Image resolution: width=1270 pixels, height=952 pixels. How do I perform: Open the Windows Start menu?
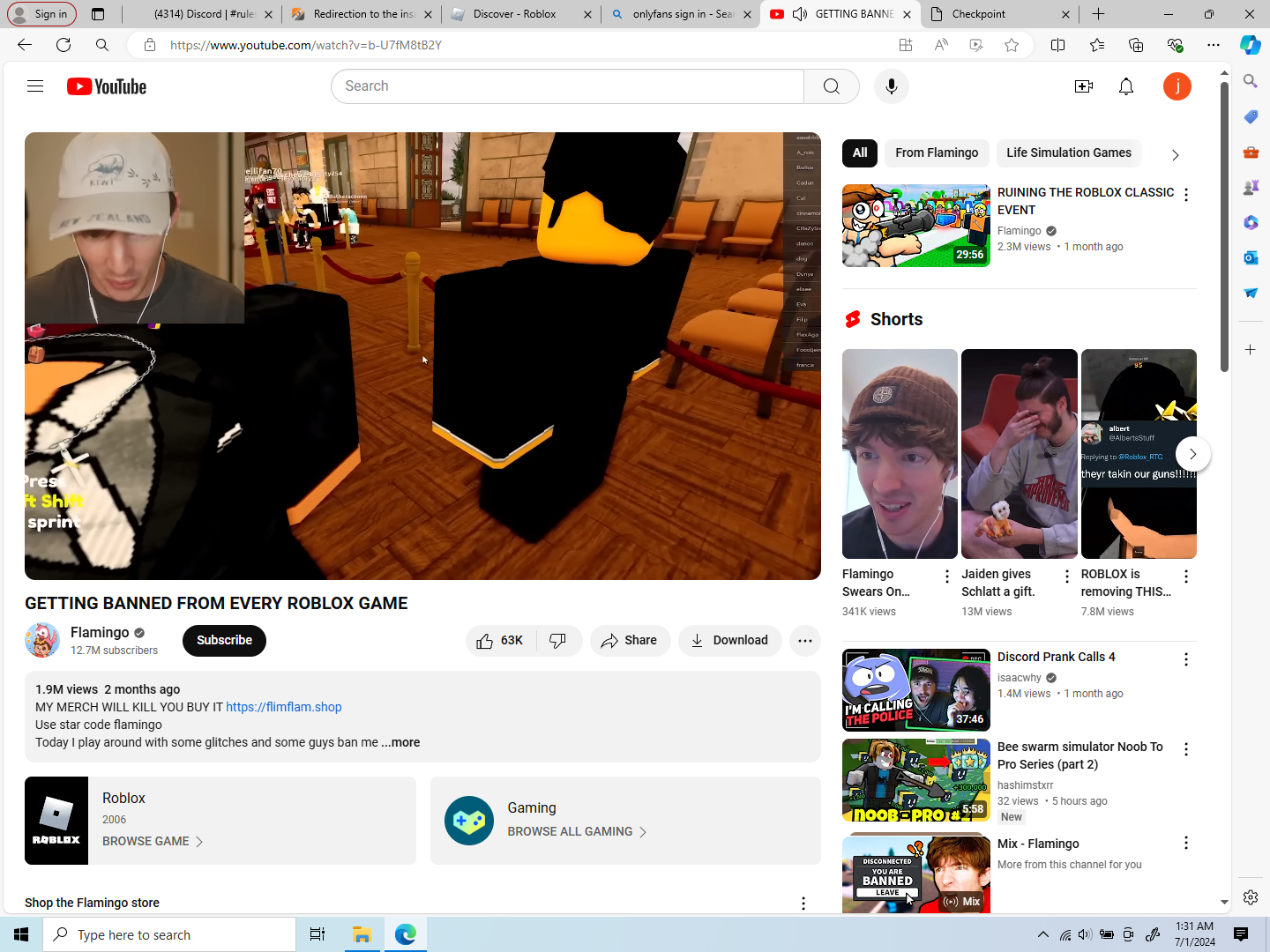tap(21, 934)
